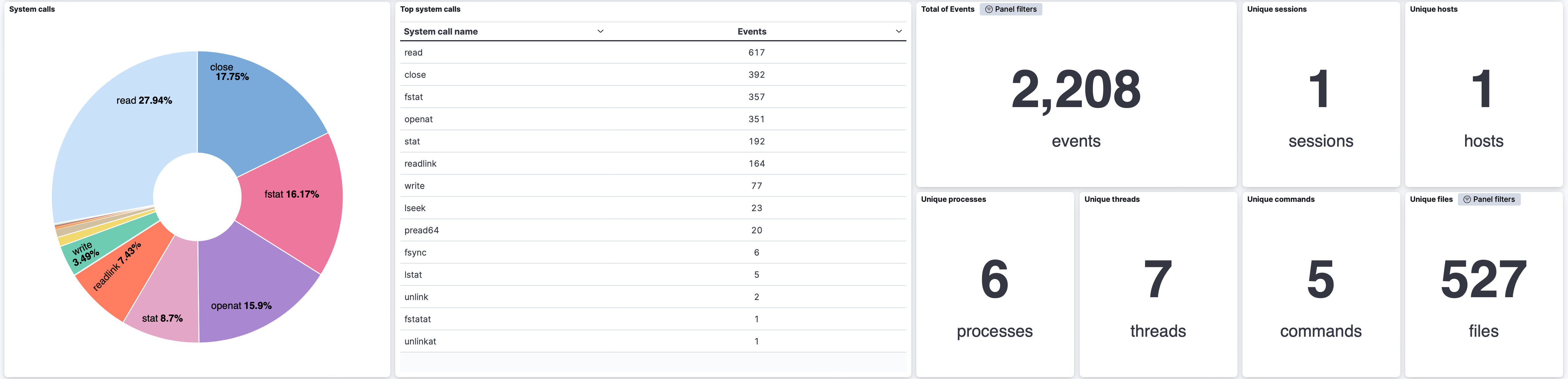Open Panel filters badge on Unique files
Image resolution: width=1568 pixels, height=379 pixels.
click(1489, 199)
